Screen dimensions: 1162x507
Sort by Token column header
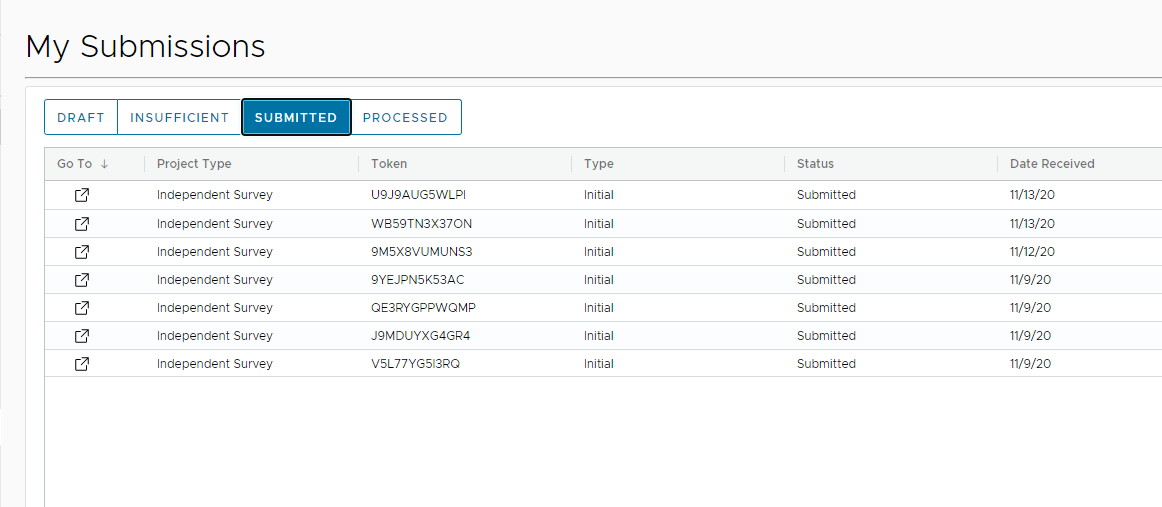pos(389,164)
